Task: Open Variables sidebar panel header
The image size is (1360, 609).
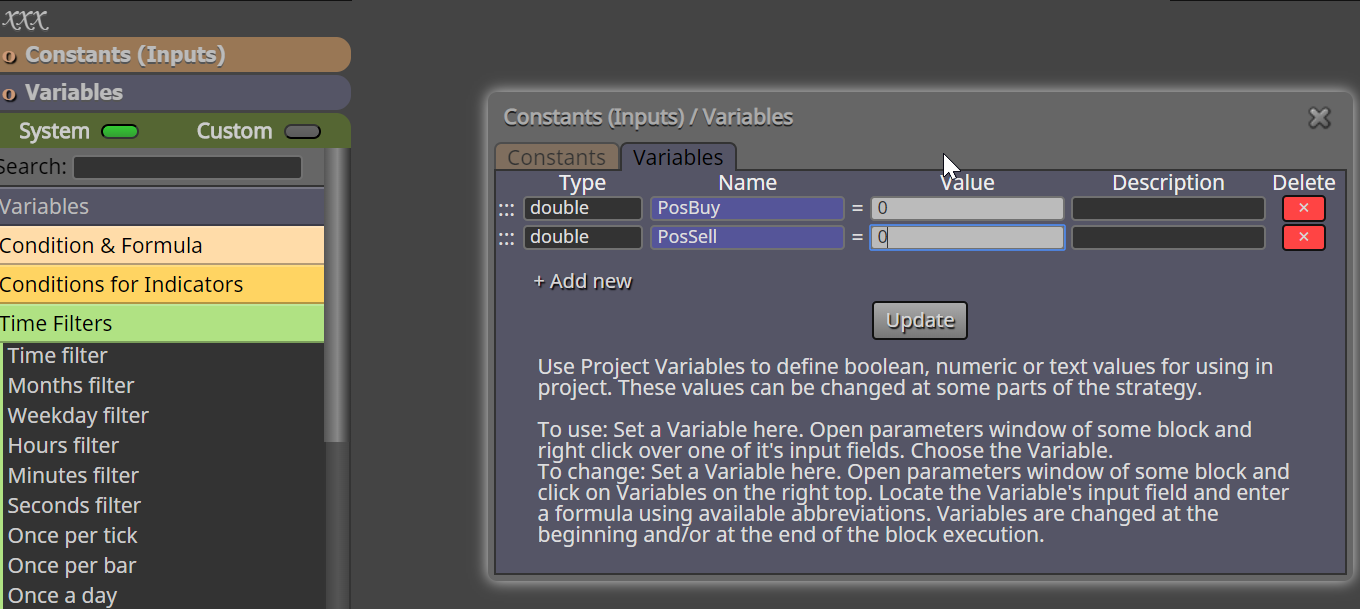Action: (x=175, y=93)
